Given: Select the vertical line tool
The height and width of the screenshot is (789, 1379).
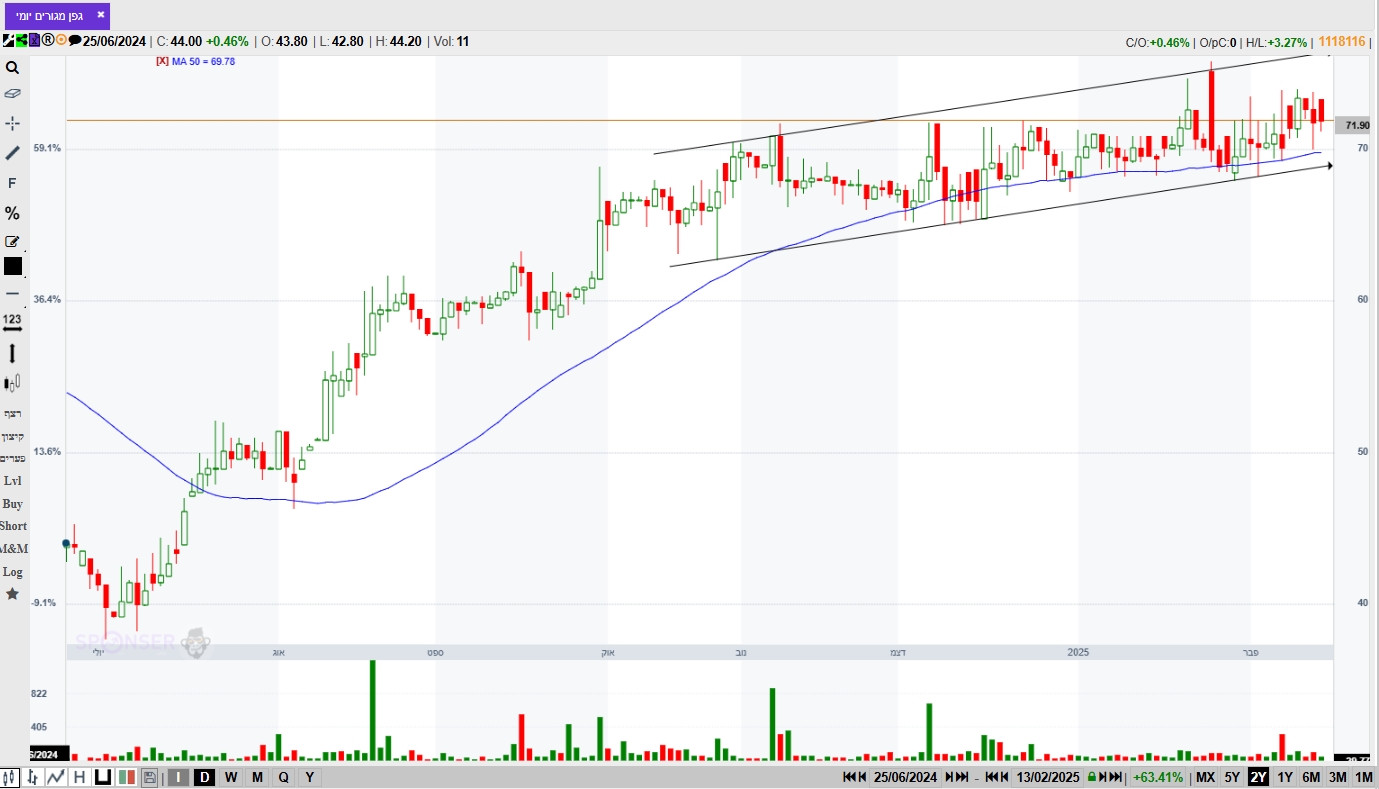Looking at the screenshot, I should coord(12,353).
